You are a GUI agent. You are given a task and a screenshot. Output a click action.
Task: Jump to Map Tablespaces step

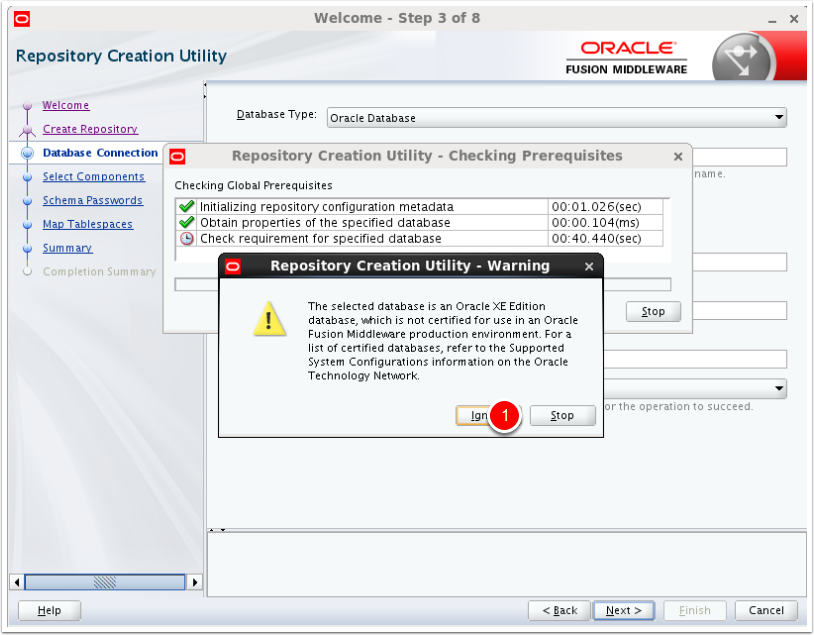pos(87,224)
